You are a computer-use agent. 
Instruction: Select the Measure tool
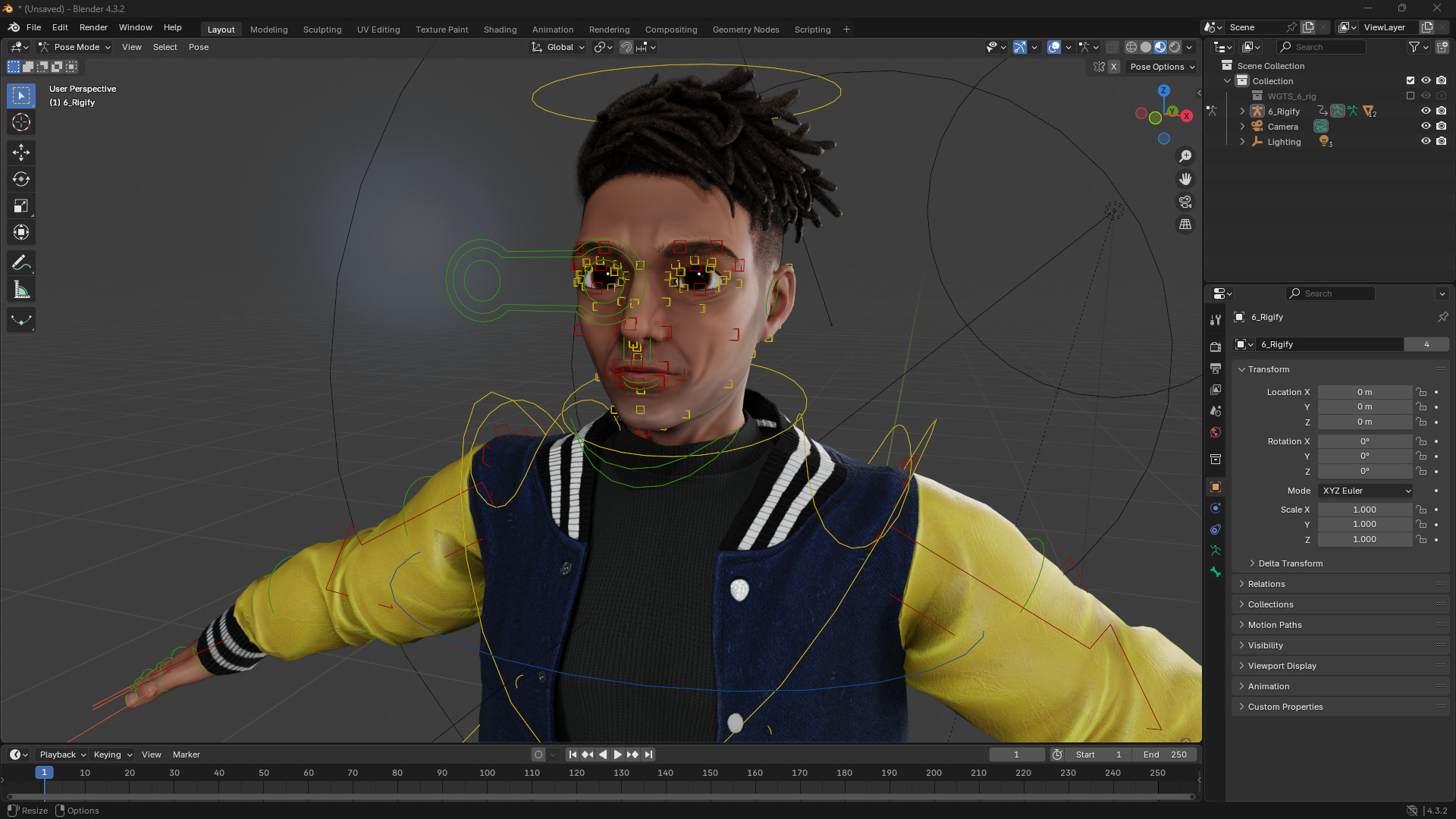[x=21, y=290]
